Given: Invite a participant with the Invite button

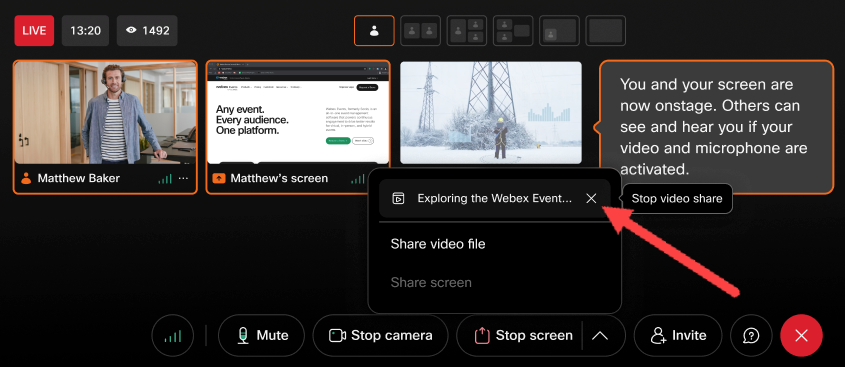Looking at the screenshot, I should 678,336.
